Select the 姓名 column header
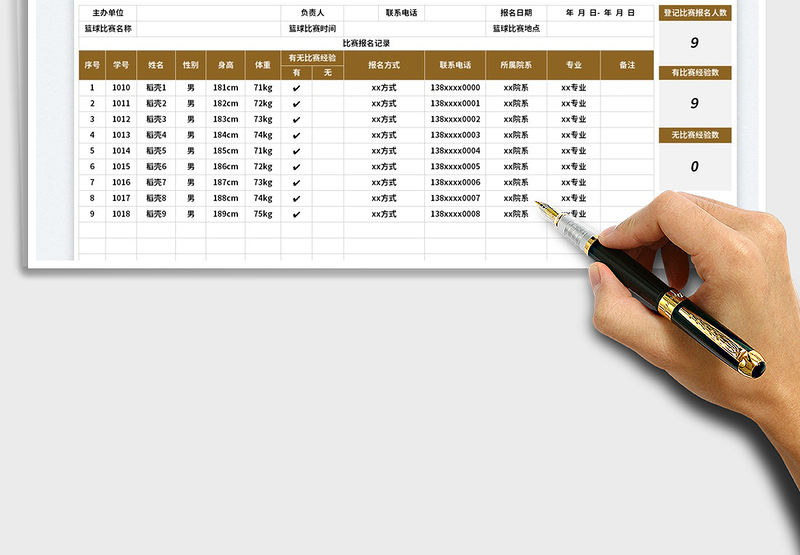Image resolution: width=800 pixels, height=555 pixels. (x=155, y=65)
